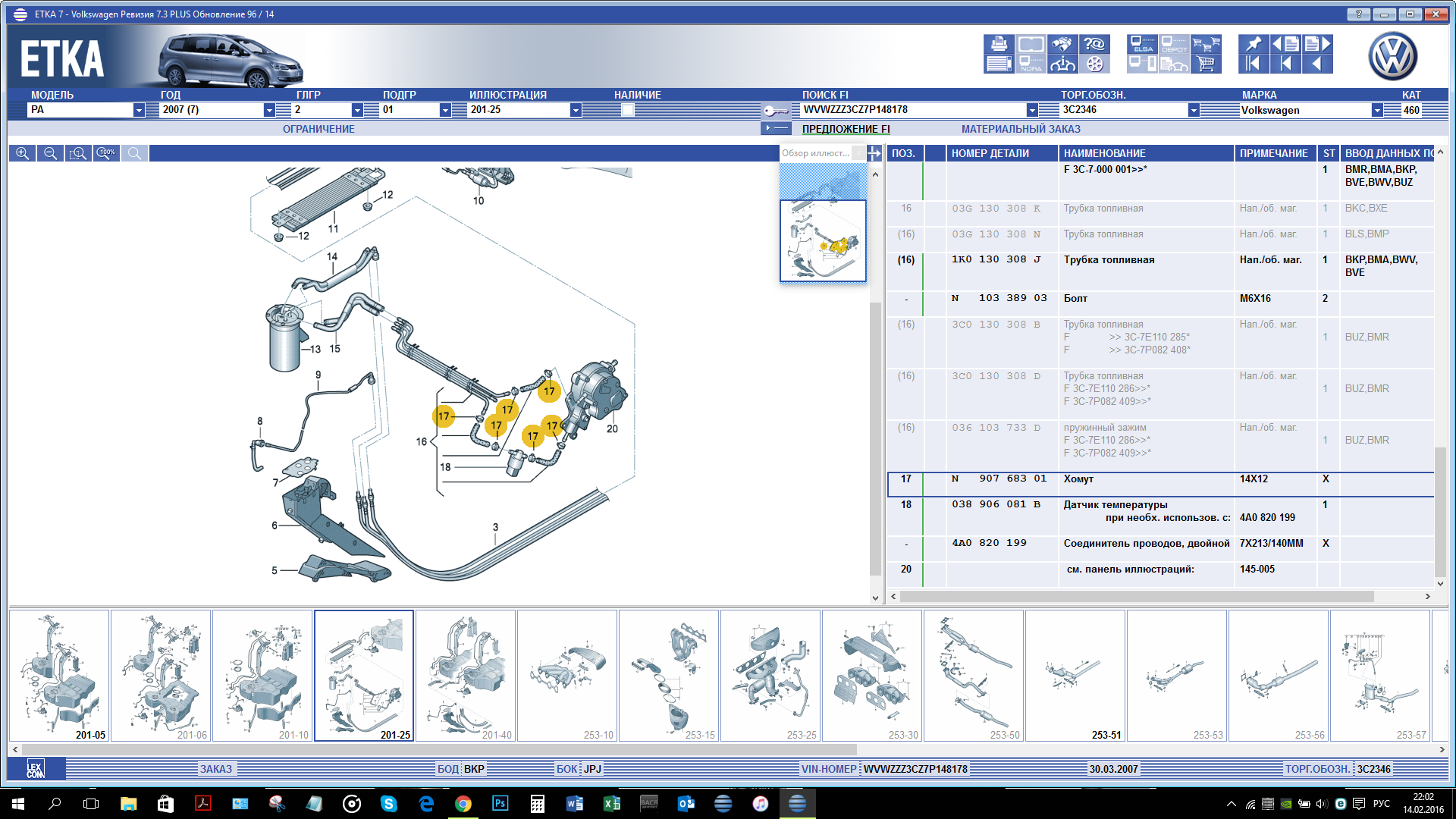The height and width of the screenshot is (819, 1456).
Task: Click the parts table horizontal scrollbar
Action: coord(1137,597)
